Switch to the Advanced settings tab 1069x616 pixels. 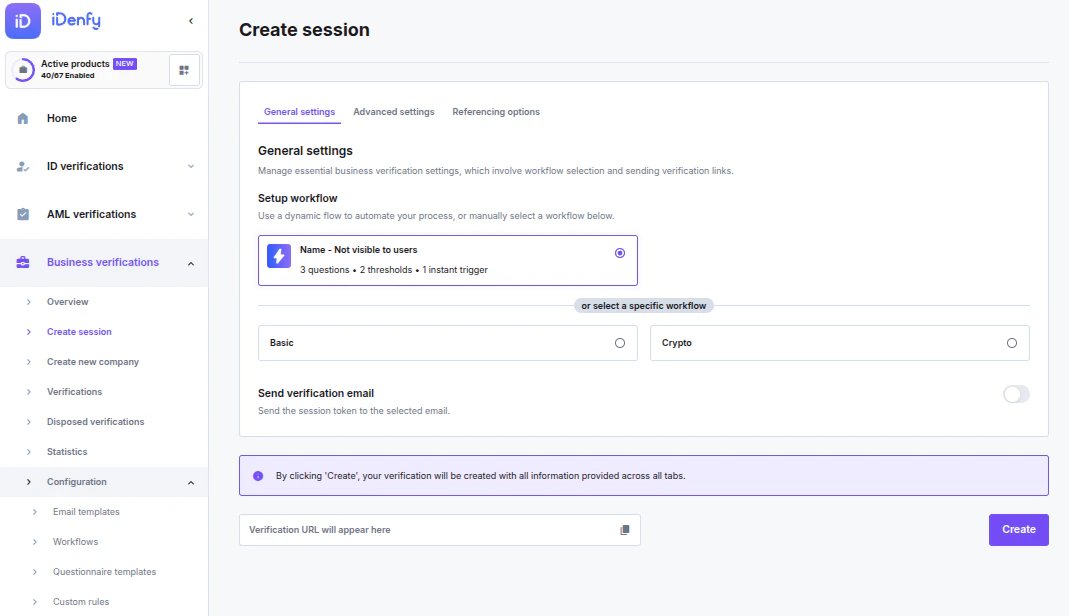[394, 112]
